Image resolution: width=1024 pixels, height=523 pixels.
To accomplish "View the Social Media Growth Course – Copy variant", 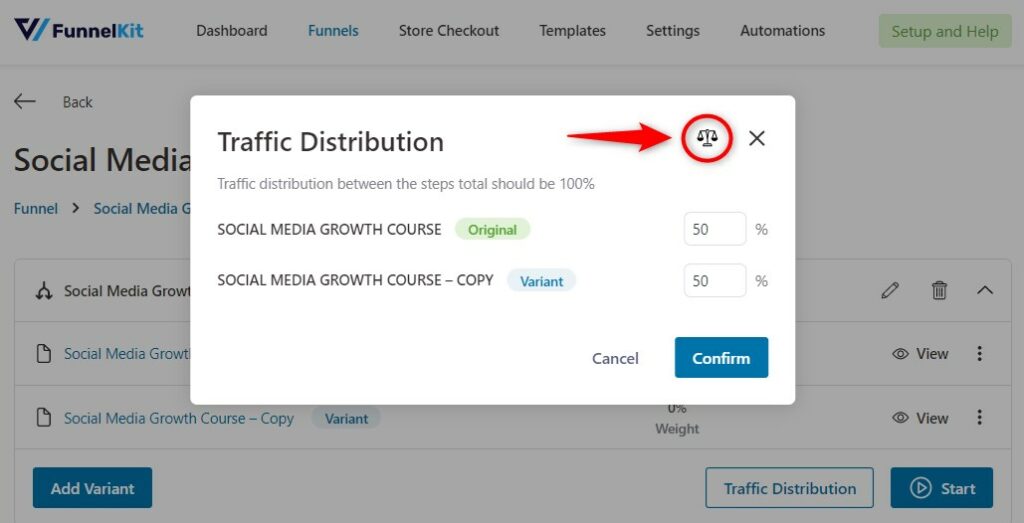I will tap(920, 418).
